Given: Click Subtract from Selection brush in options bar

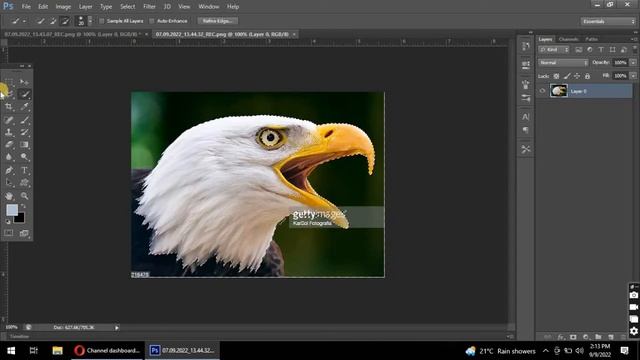Looking at the screenshot, I should 65,21.
